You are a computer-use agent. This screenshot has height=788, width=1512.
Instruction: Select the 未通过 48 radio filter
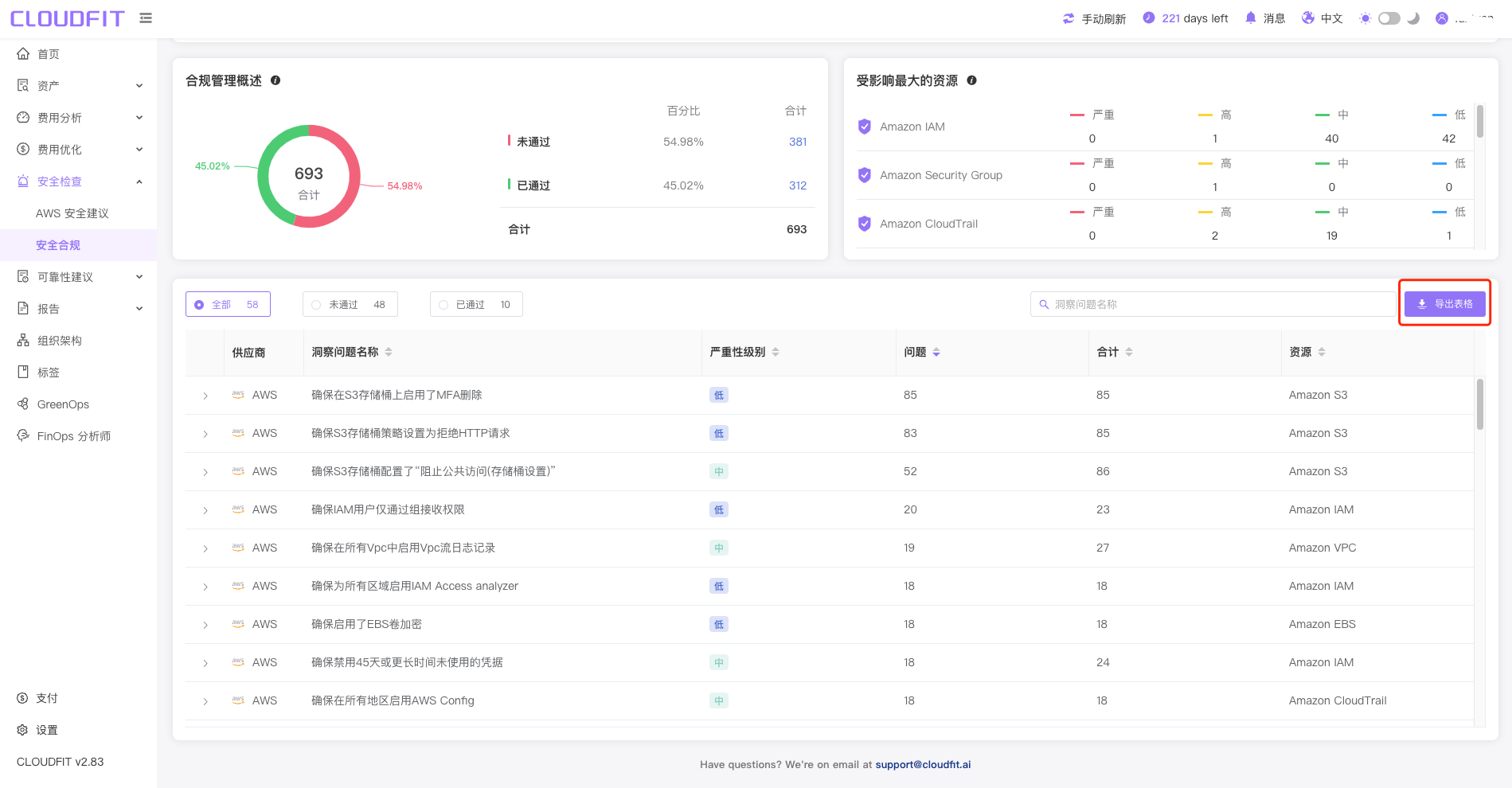tap(350, 304)
